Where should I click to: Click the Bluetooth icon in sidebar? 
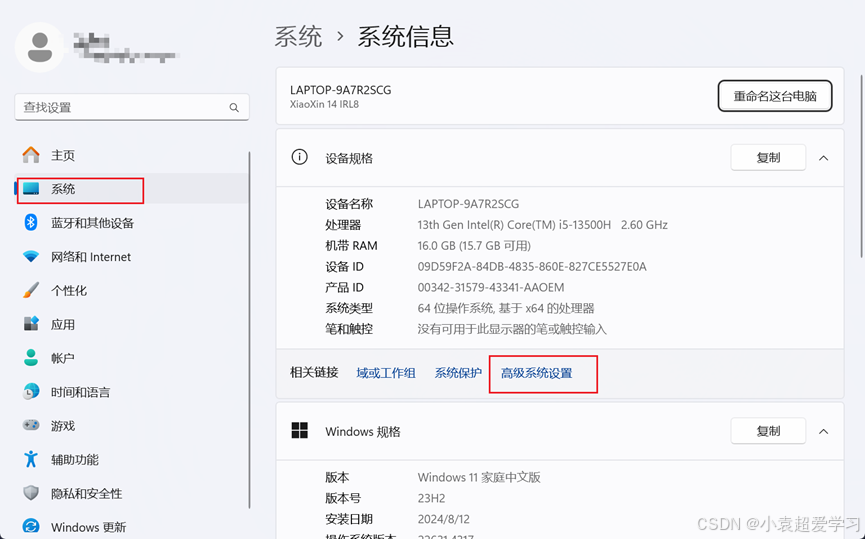pos(31,223)
